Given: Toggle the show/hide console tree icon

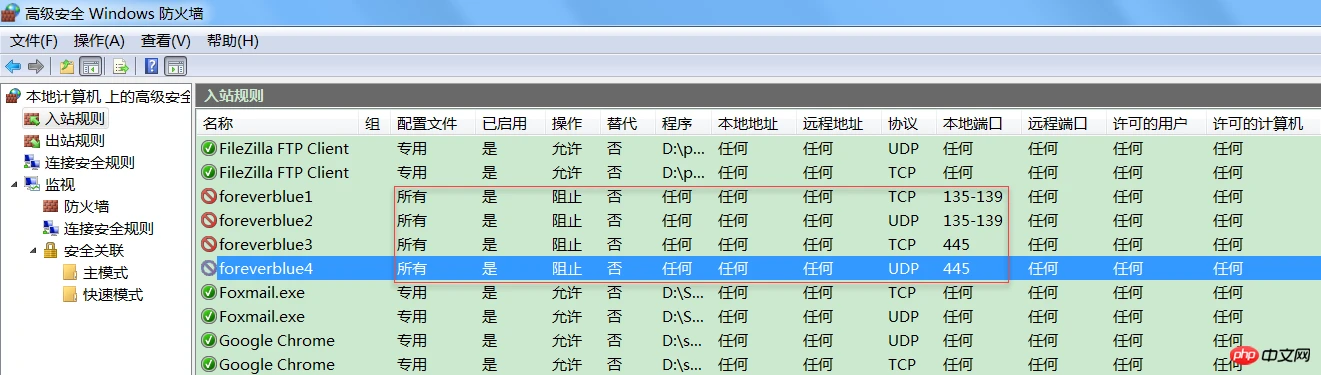Looking at the screenshot, I should point(90,67).
